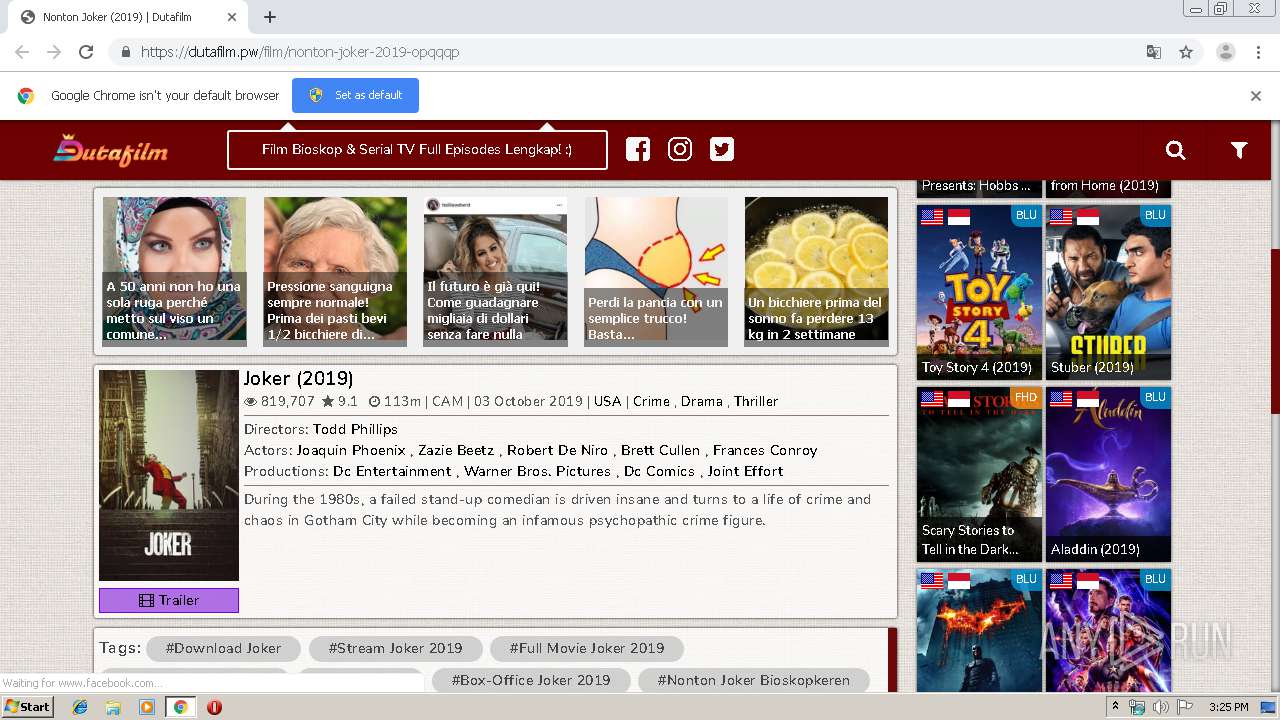Click actor Frances Conroy link
1280x720 pixels.
pyautogui.click(x=765, y=450)
